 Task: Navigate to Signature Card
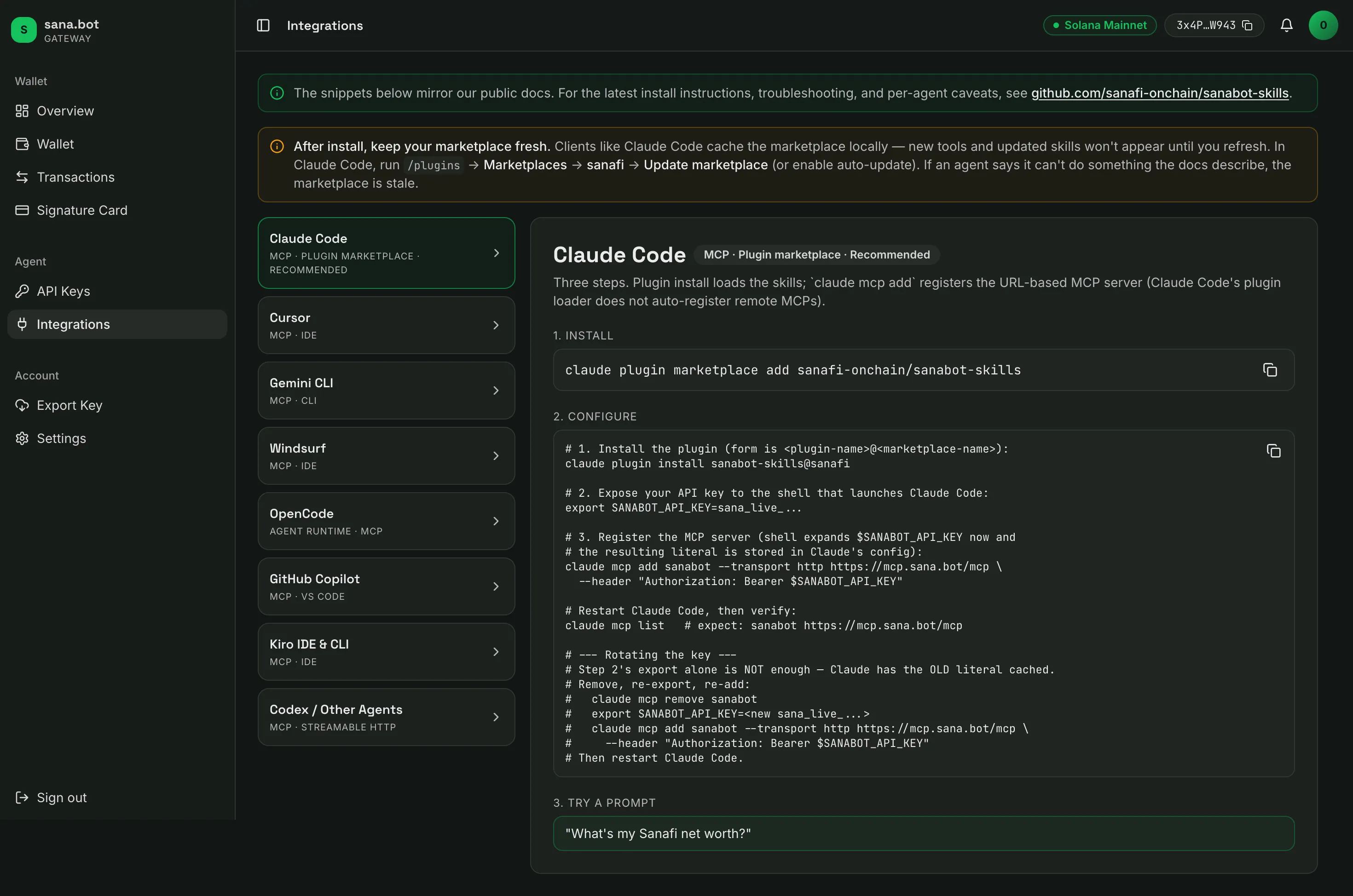tap(117, 210)
